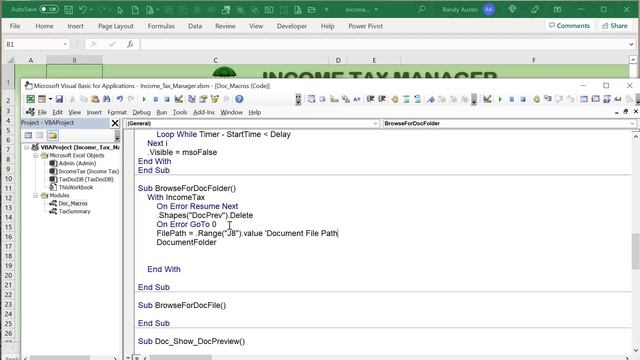Screen dimensions: 640x360
Task: Open the VBA Add-Ins menu
Action: click(x=204, y=112)
